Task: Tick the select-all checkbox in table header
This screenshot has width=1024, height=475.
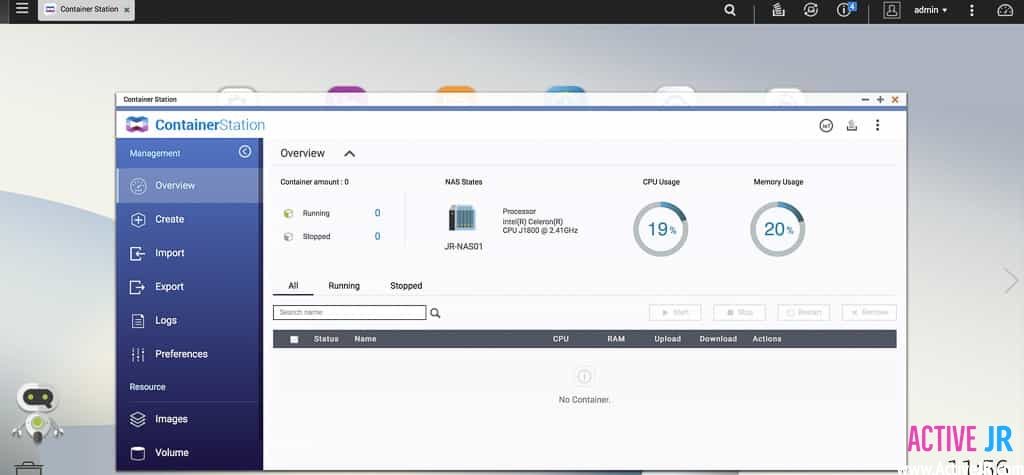Action: coord(294,339)
